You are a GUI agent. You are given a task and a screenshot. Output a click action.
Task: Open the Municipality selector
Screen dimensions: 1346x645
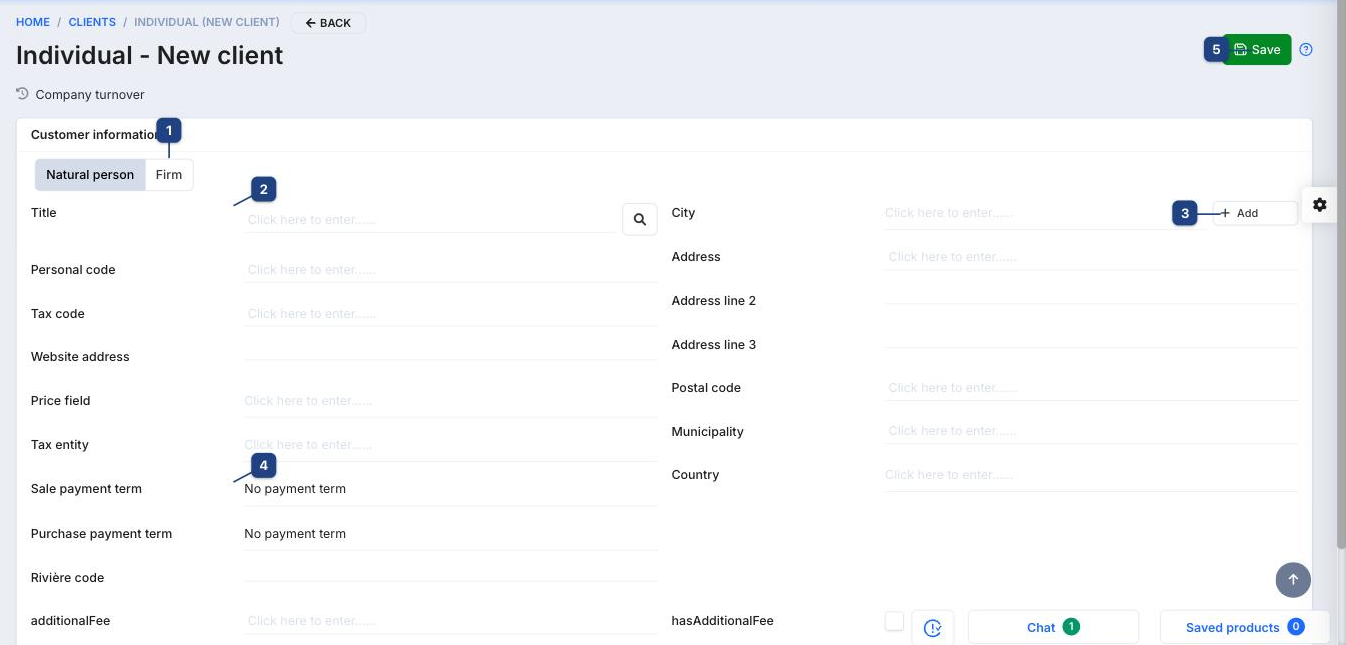tap(1091, 431)
